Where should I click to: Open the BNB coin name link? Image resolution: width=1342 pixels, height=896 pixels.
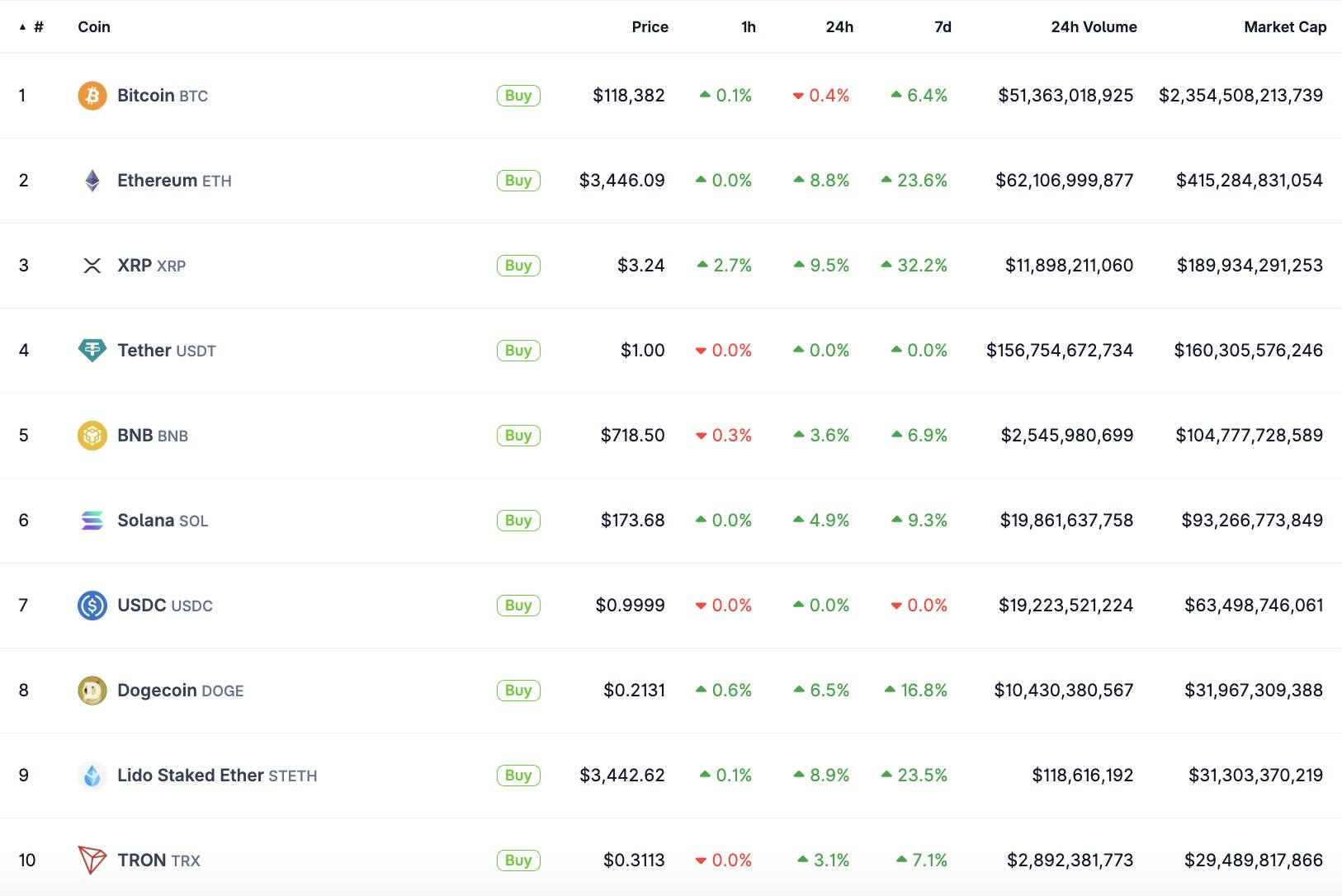click(x=153, y=436)
